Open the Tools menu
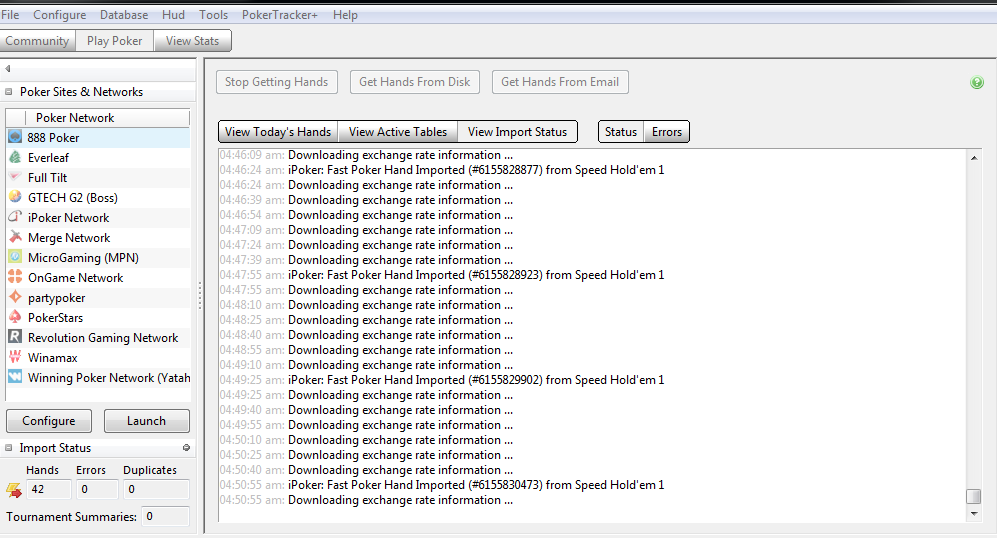 click(x=213, y=15)
